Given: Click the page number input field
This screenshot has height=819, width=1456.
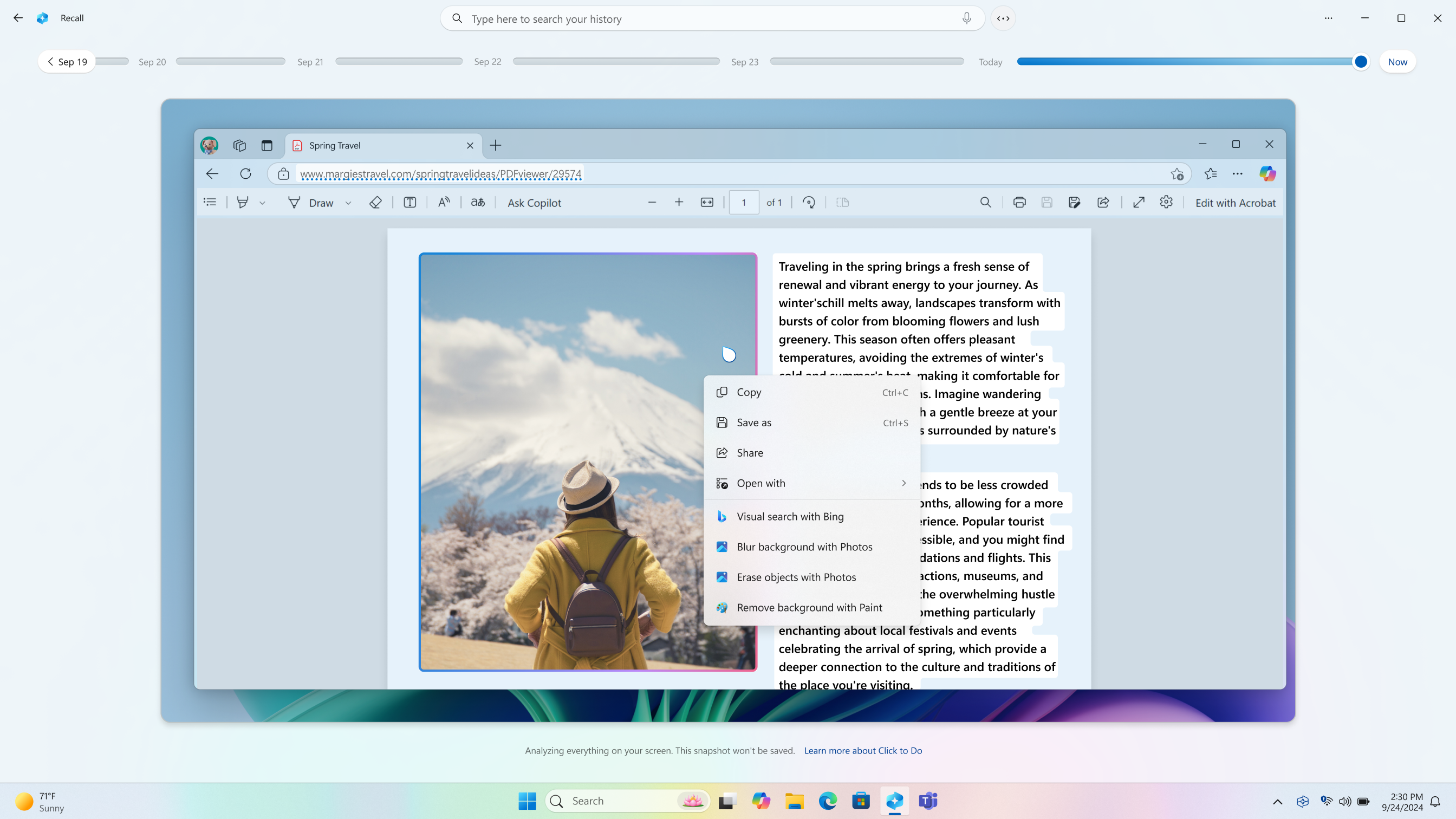Looking at the screenshot, I should click(744, 202).
